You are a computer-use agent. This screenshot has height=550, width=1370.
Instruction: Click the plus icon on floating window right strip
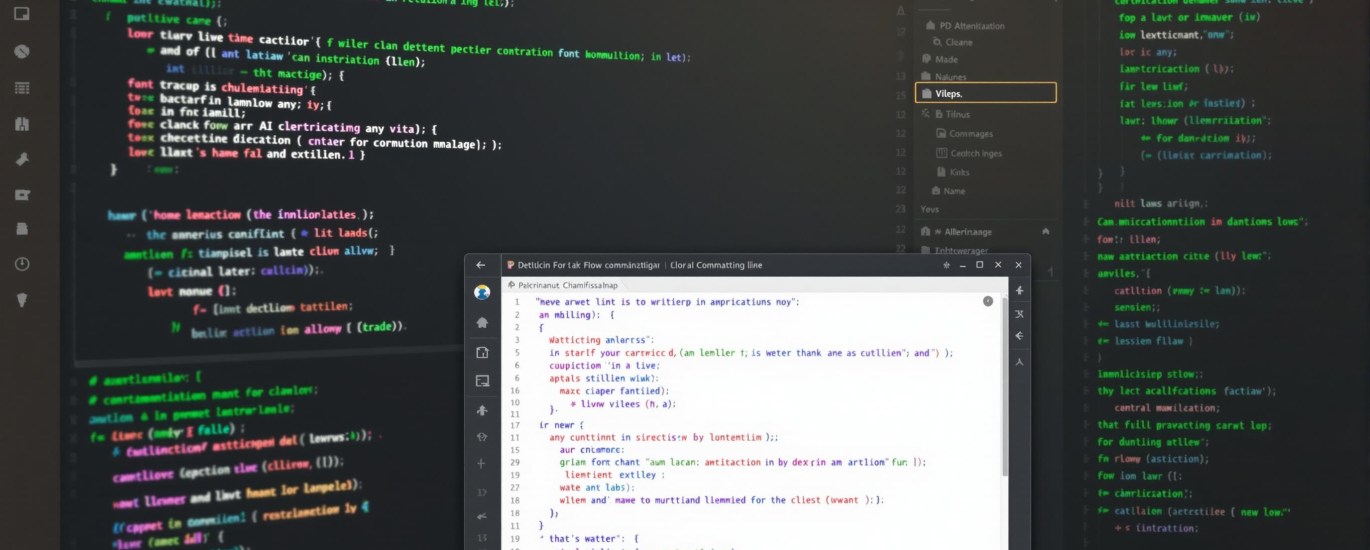pyautogui.click(x=1019, y=290)
